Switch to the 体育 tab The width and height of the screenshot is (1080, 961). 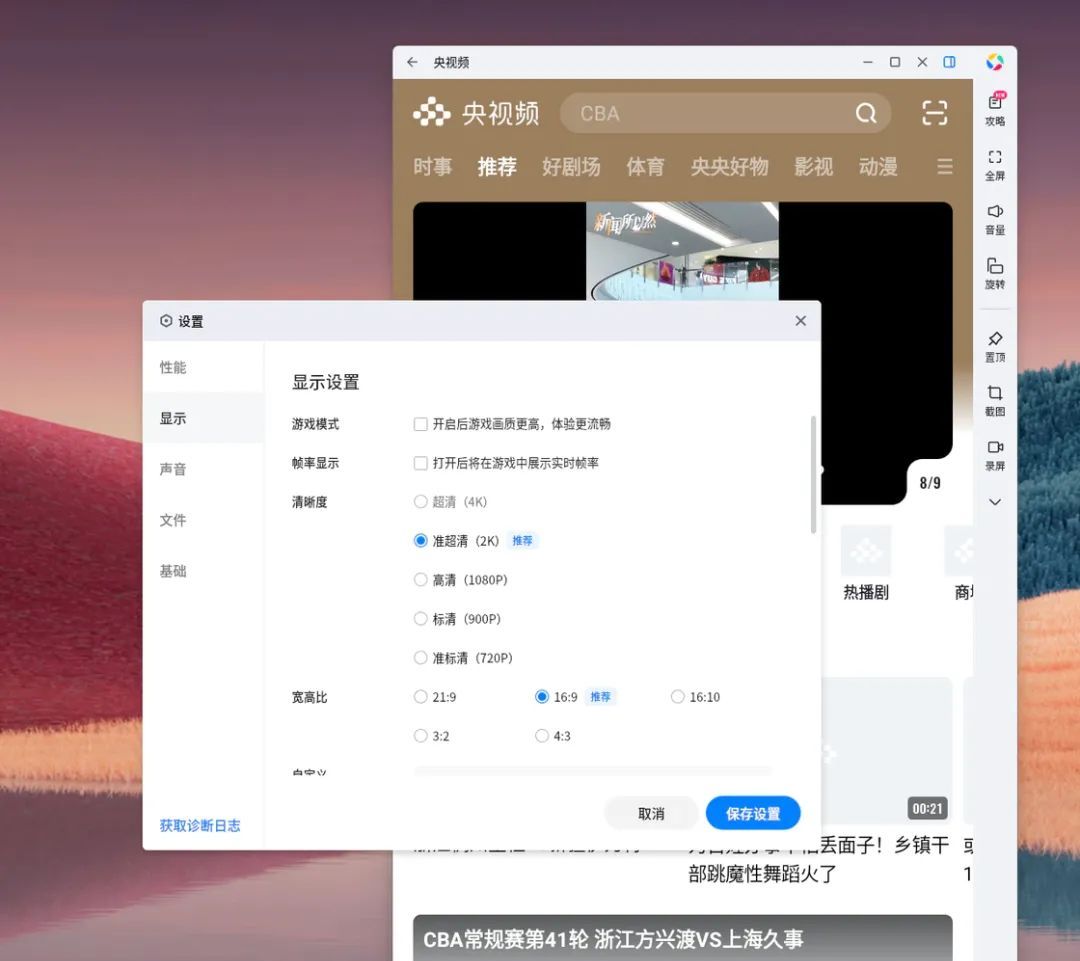pyautogui.click(x=645, y=166)
